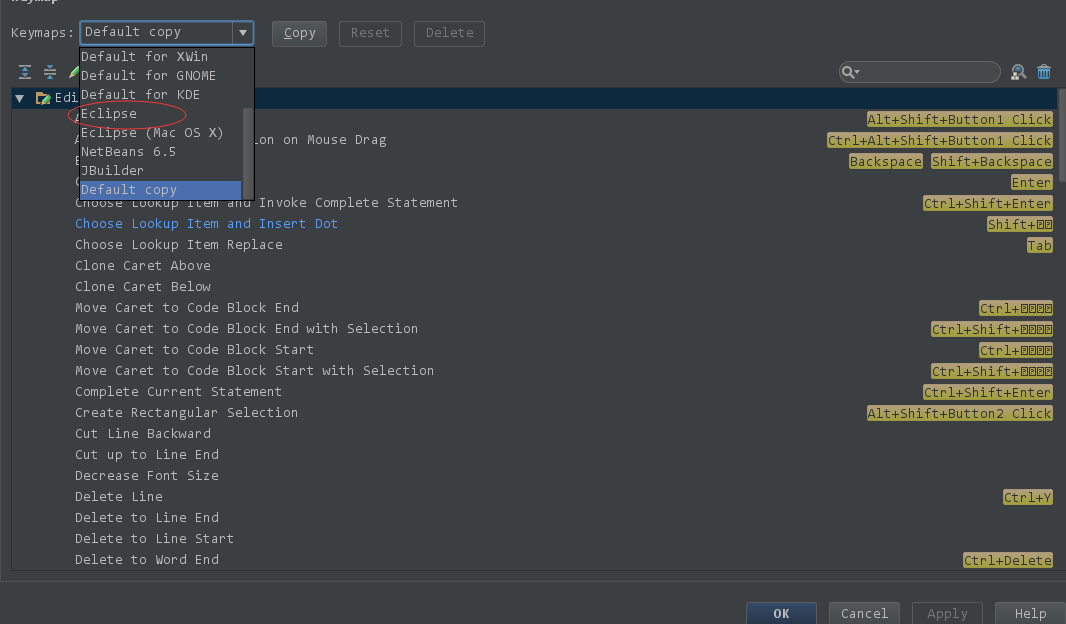This screenshot has width=1066, height=624.
Task: Select Decrease Font Size action
Action: click(x=147, y=476)
